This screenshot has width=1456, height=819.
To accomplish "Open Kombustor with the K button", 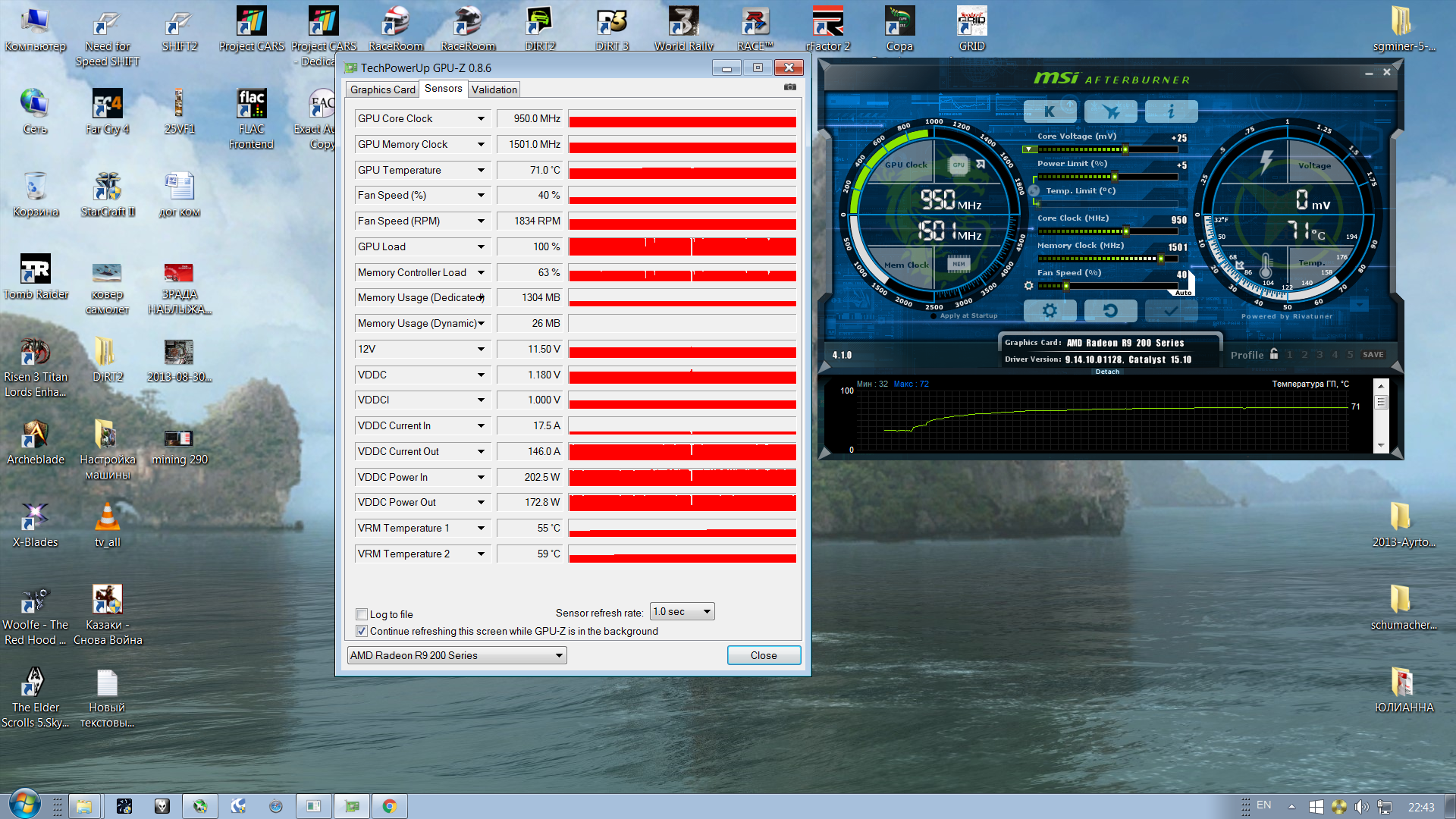I will tap(1050, 111).
